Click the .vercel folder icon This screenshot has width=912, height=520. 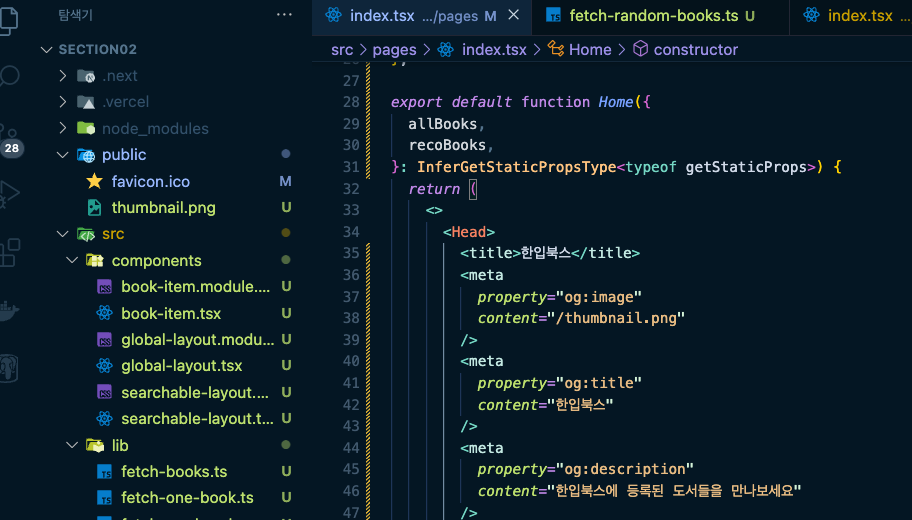point(86,102)
